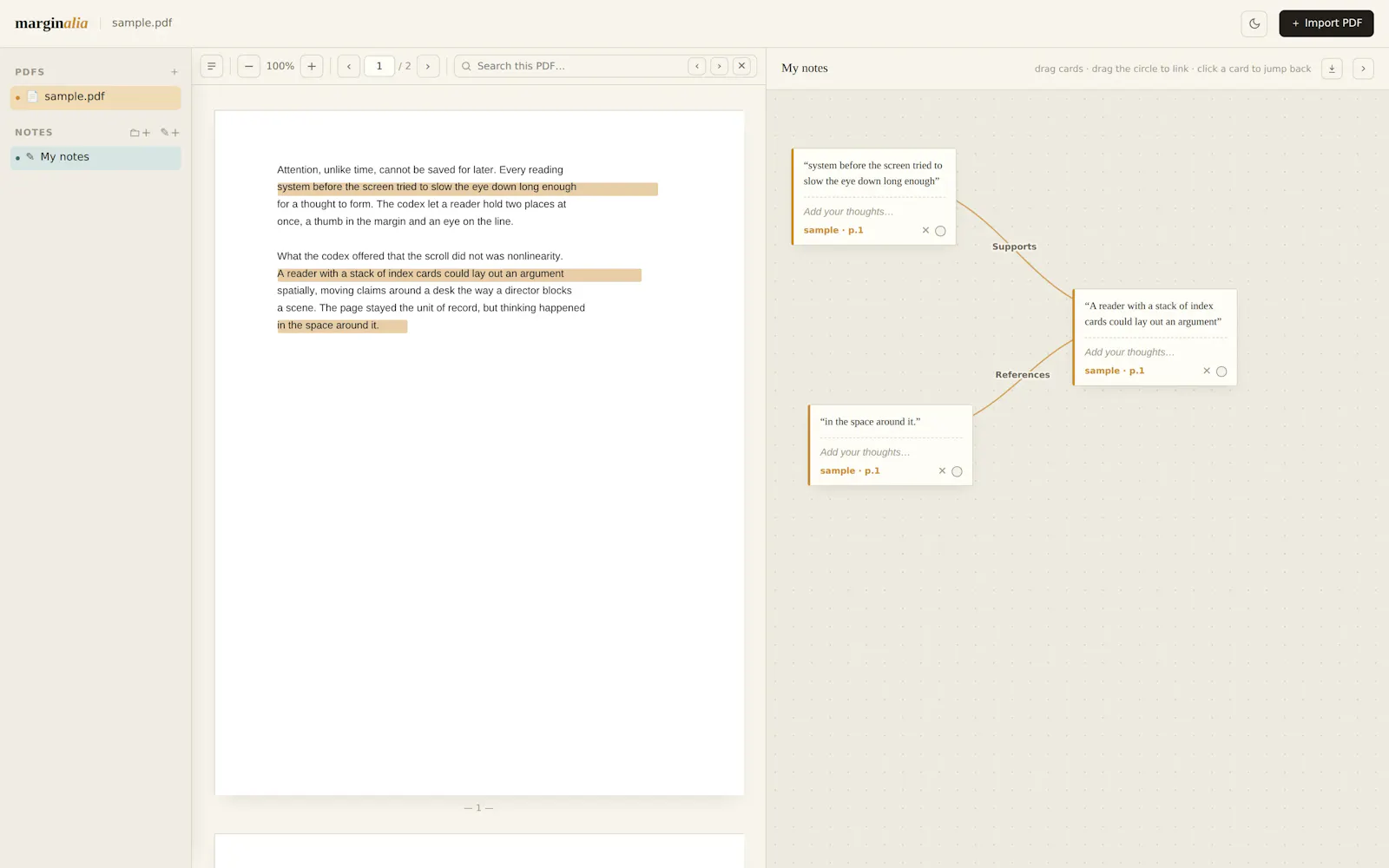Go to the previous PDF page

coord(349,66)
